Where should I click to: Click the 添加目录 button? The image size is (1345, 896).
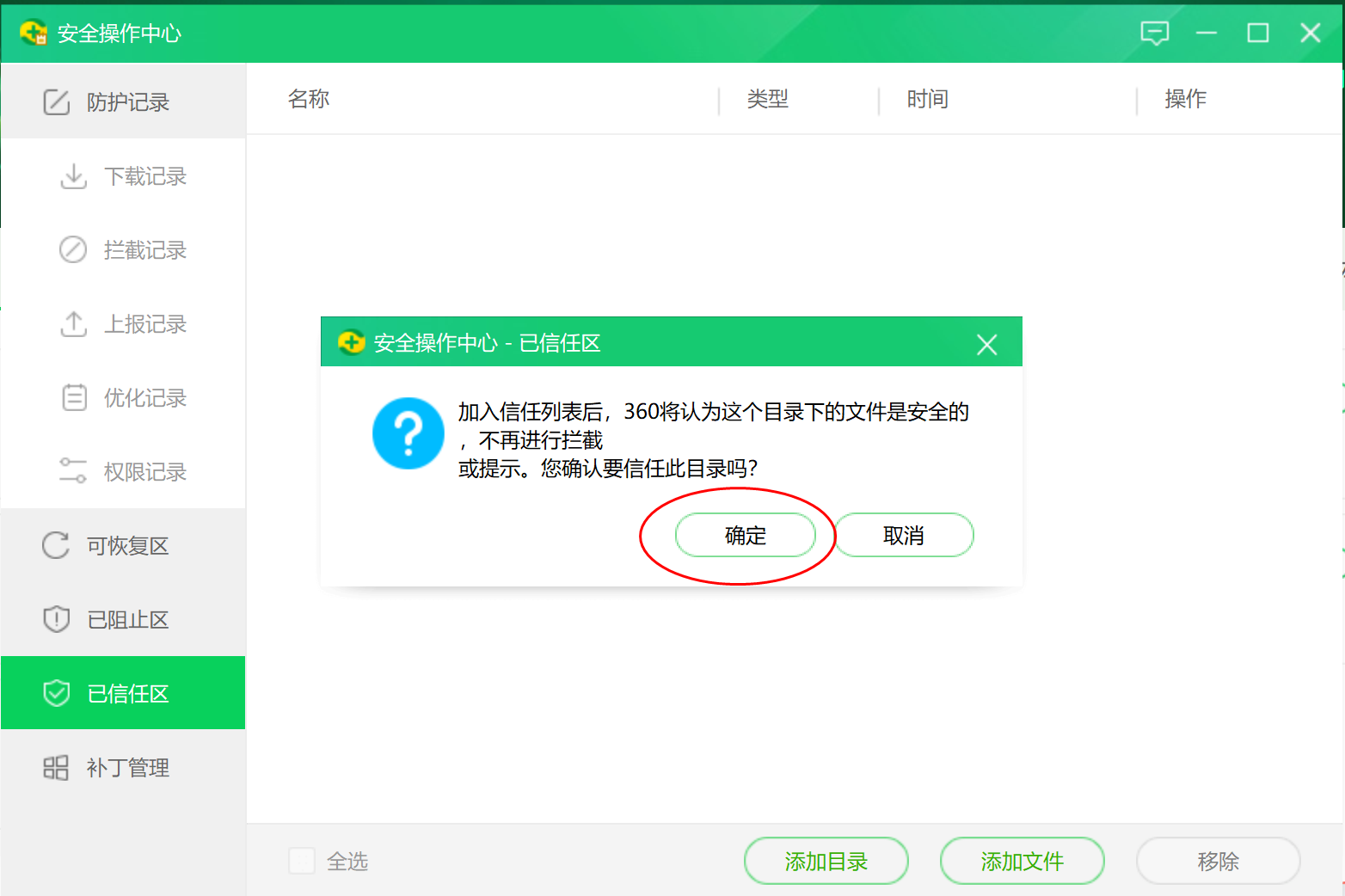(826, 861)
